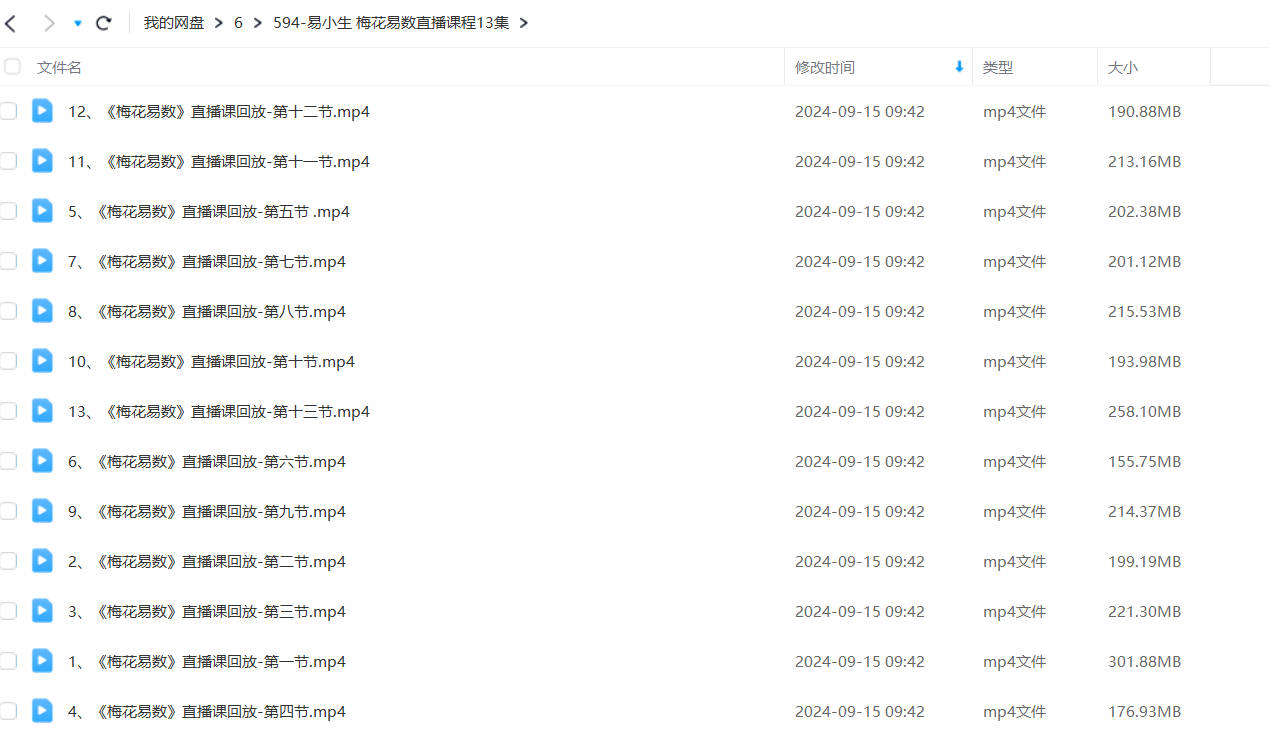
Task: Go forward with the right arrow
Action: coord(48,22)
